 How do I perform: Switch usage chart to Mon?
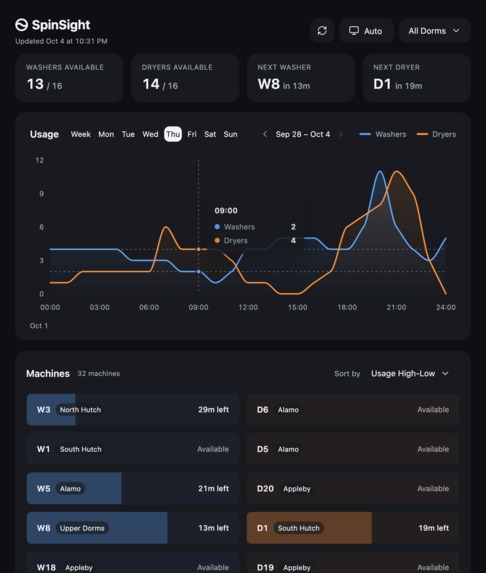[106, 134]
